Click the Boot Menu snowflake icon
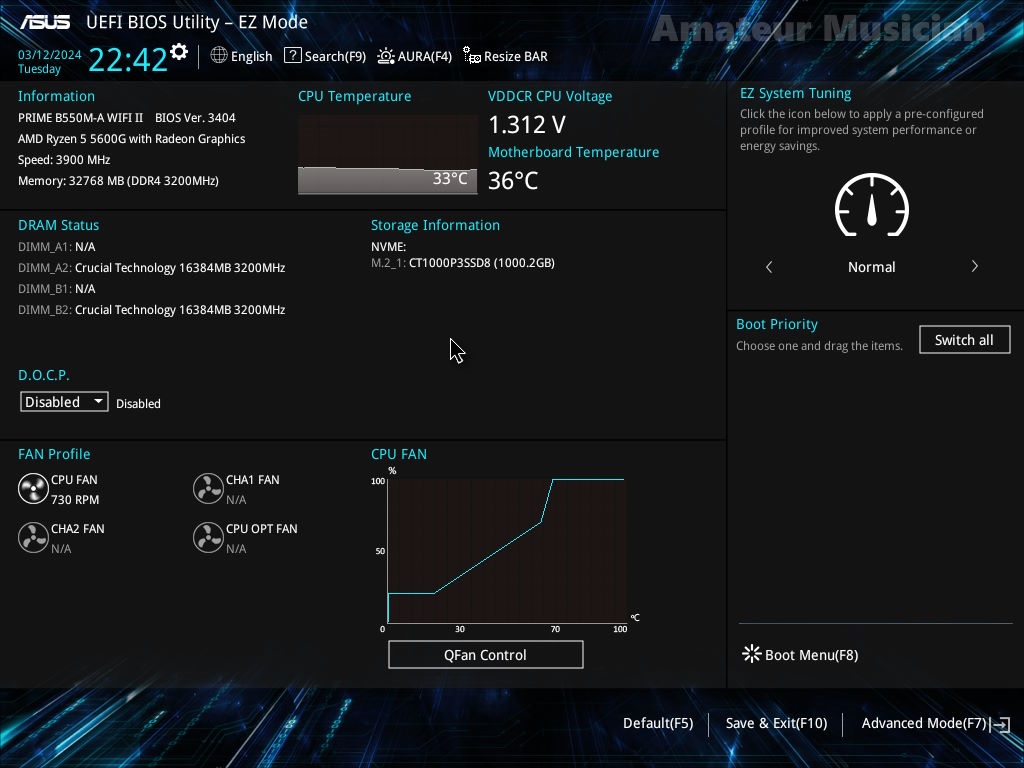Screen dimensions: 1024x768 [752, 654]
